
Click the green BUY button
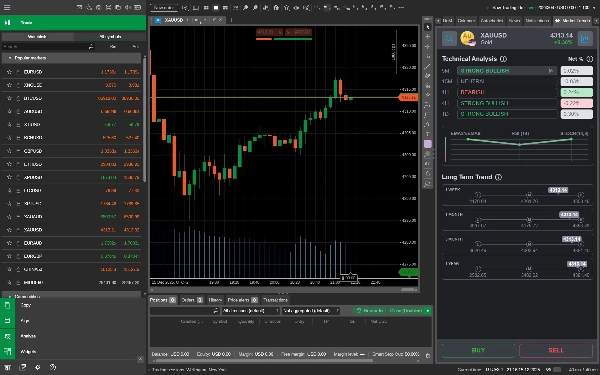point(478,350)
